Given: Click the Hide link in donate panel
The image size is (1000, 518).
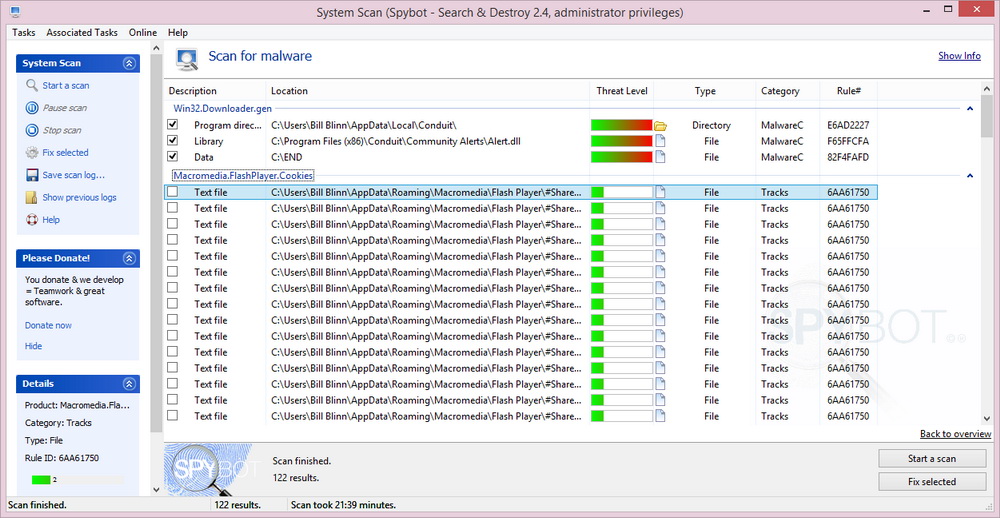Looking at the screenshot, I should coord(33,346).
